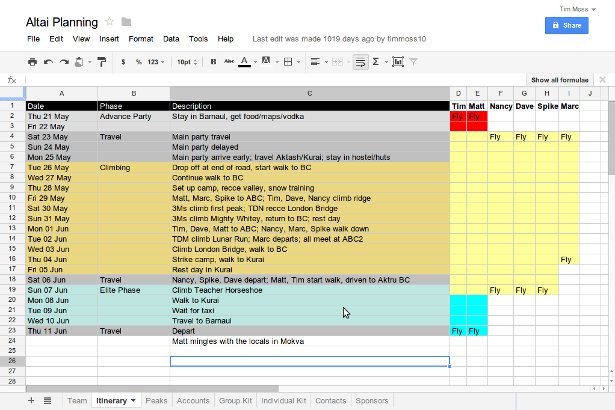Open the align dropdown arrow

tap(326, 62)
